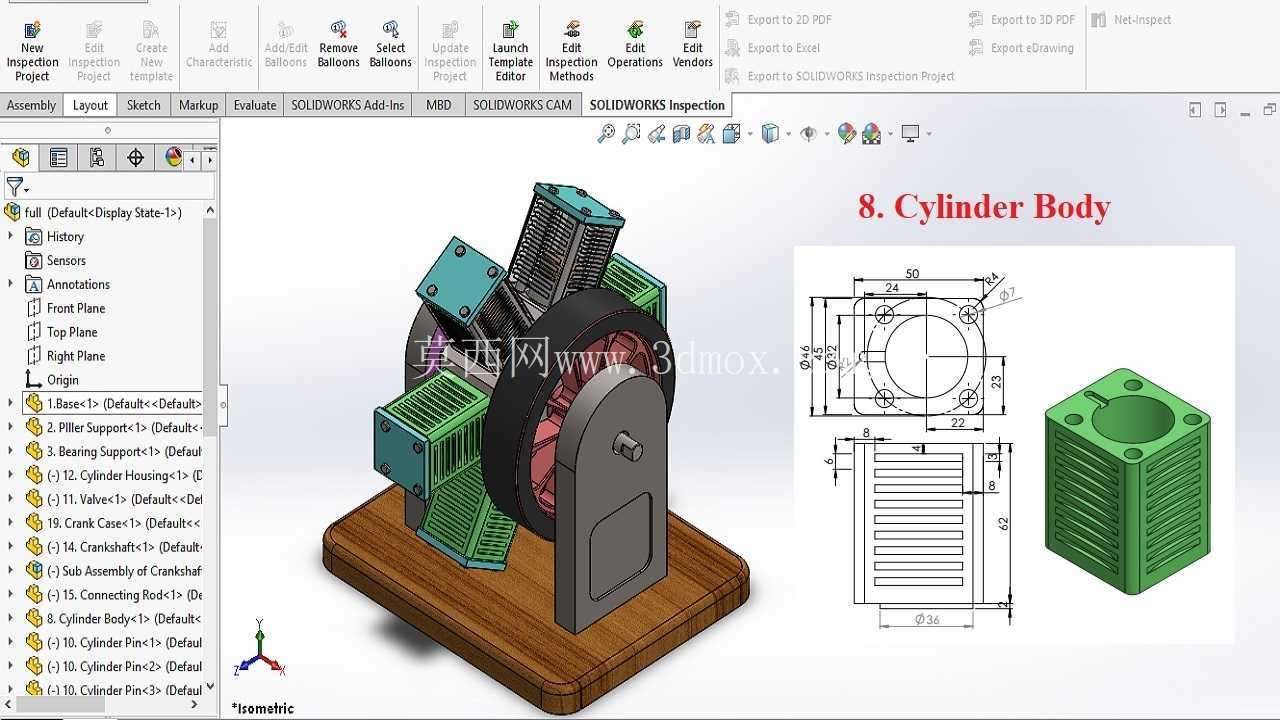Select Sensors folder
This screenshot has height=720, width=1280.
[66, 260]
